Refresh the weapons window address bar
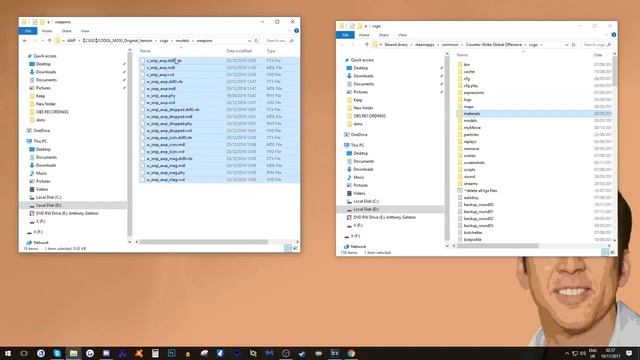Image resolution: width=640 pixels, height=360 pixels. 256,41
